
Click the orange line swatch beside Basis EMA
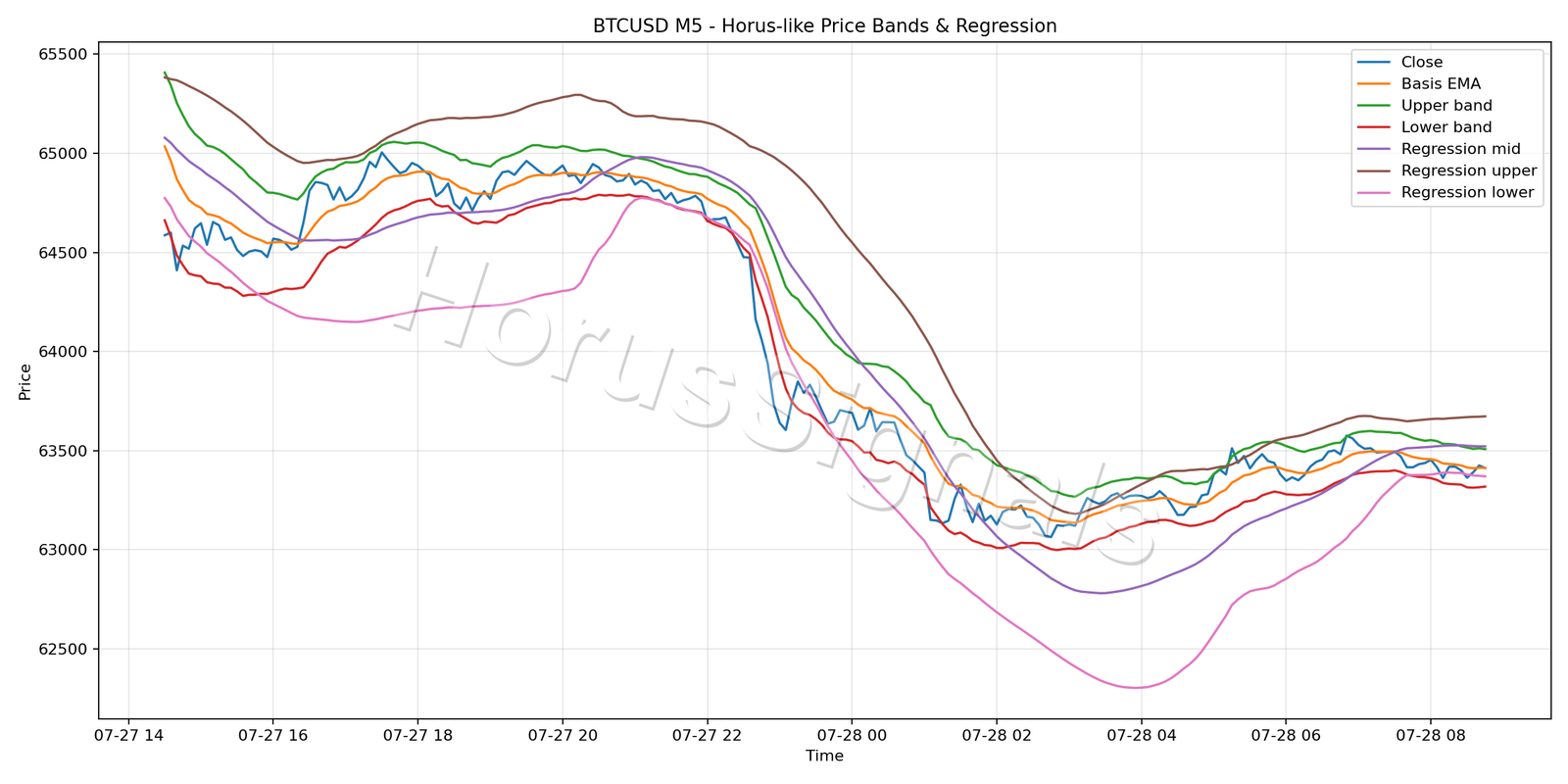point(1374,84)
